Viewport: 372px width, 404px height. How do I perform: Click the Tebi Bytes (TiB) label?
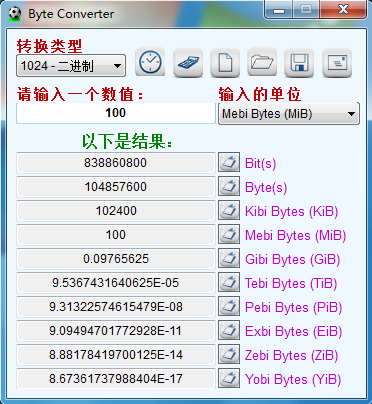click(x=291, y=283)
